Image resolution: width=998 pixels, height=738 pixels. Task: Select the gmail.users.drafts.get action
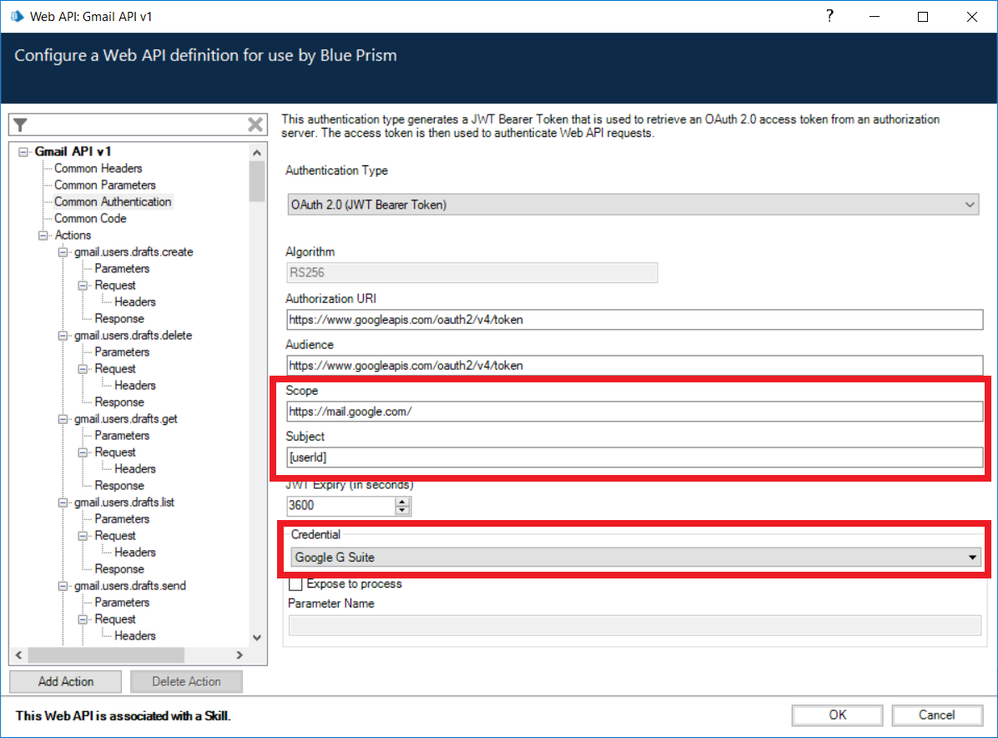coord(126,419)
